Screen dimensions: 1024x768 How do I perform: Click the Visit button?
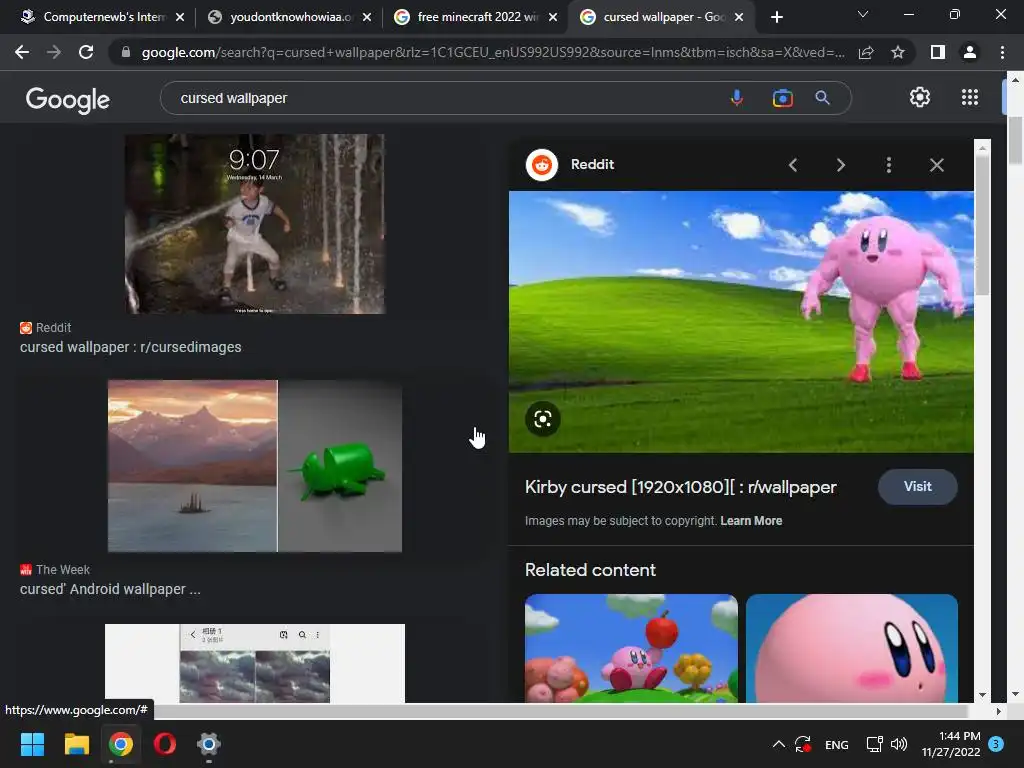click(918, 487)
